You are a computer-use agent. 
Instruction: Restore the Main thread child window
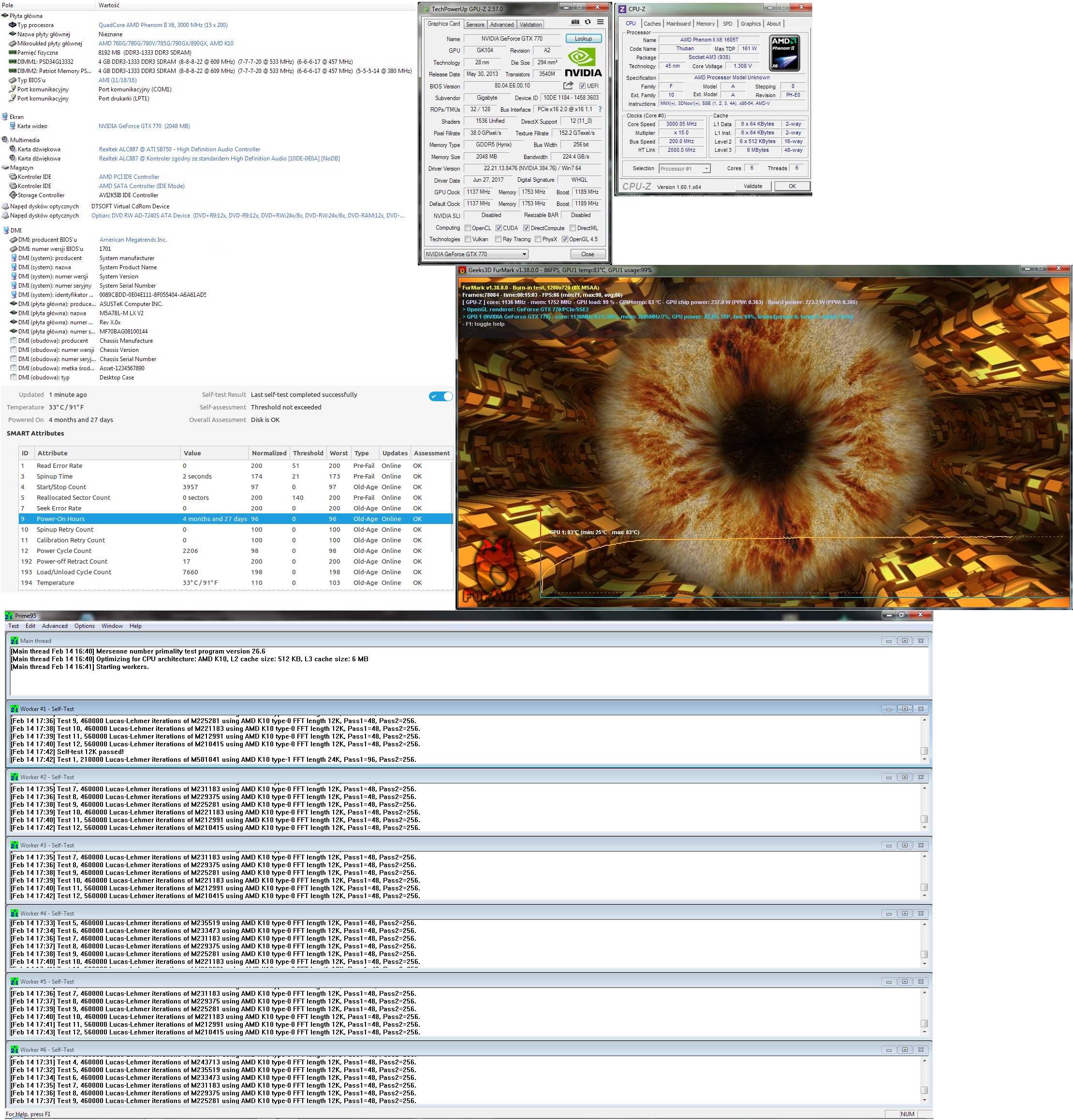[905, 641]
